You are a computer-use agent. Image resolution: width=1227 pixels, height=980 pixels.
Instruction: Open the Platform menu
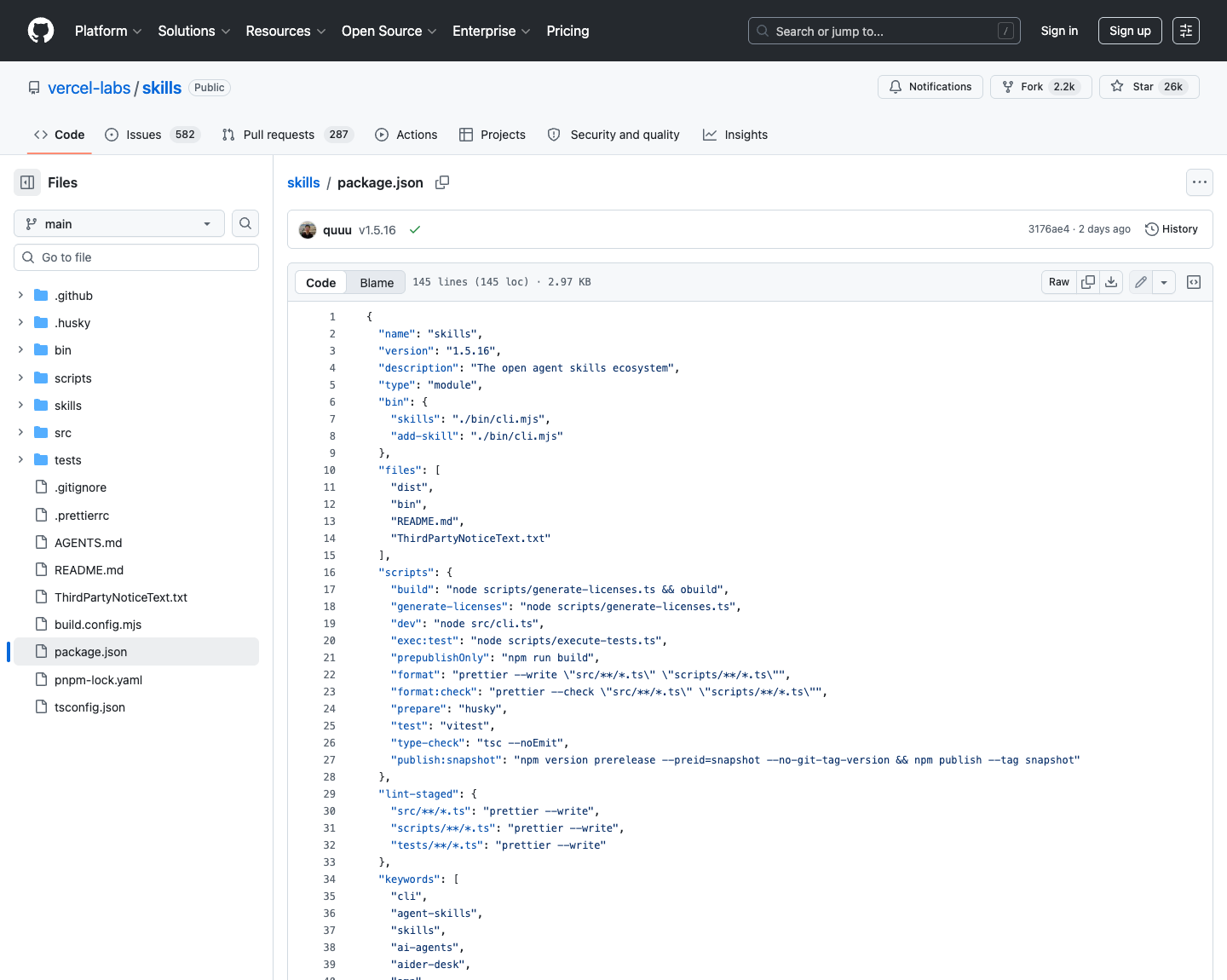coord(108,31)
